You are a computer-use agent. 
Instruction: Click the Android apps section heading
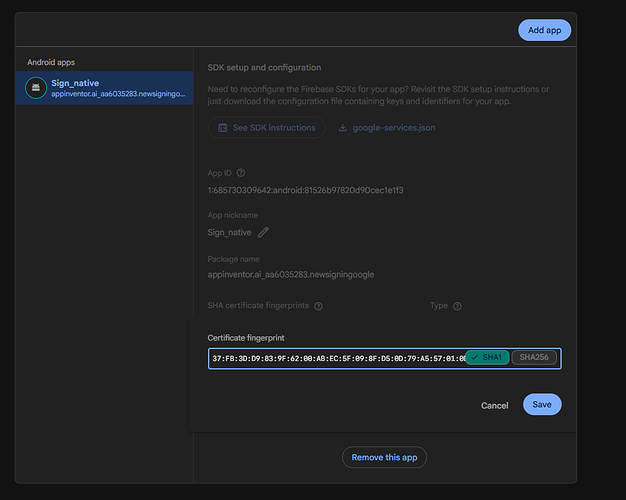click(x=51, y=62)
